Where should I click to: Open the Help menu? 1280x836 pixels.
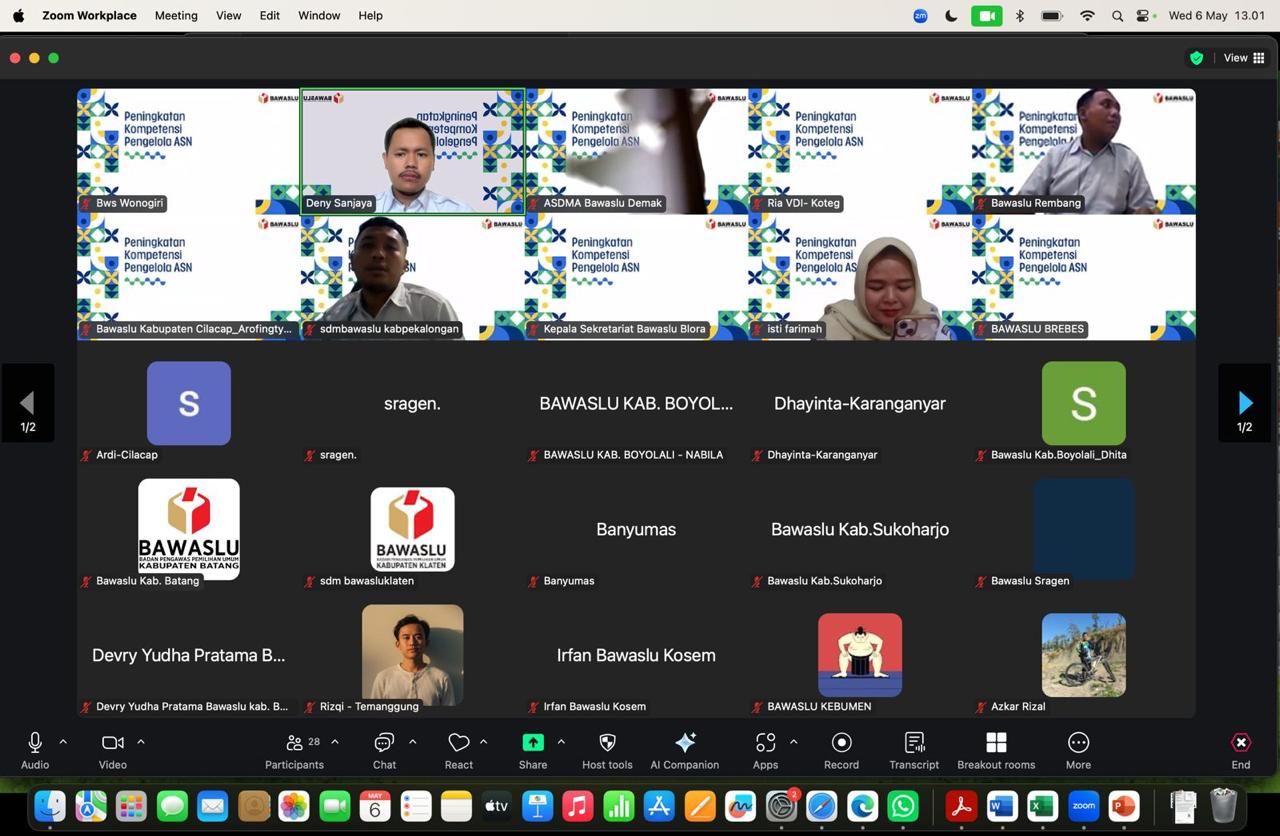coord(371,16)
